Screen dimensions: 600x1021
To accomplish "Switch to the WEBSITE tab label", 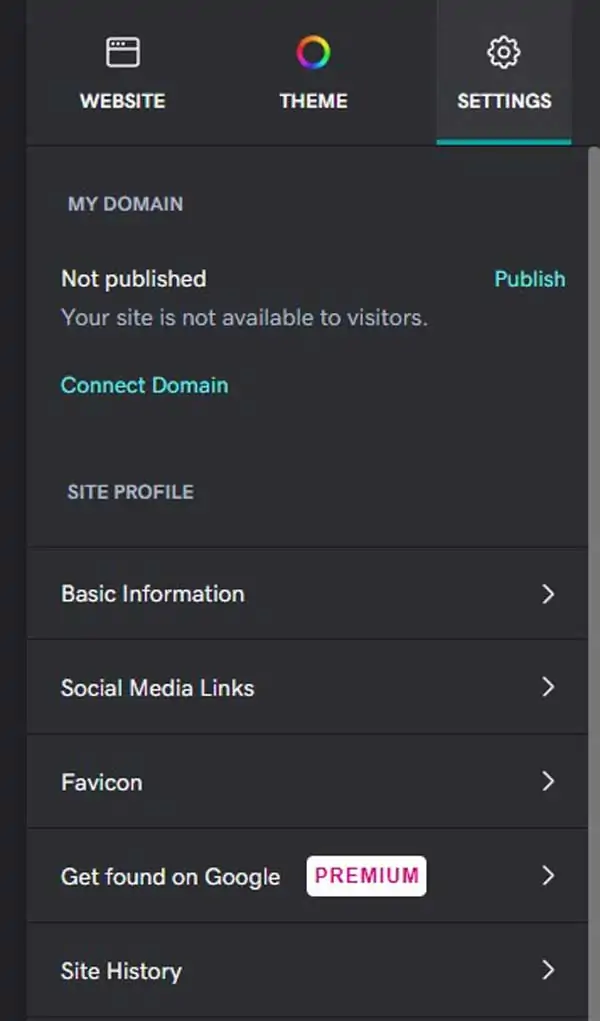I will click(x=123, y=101).
